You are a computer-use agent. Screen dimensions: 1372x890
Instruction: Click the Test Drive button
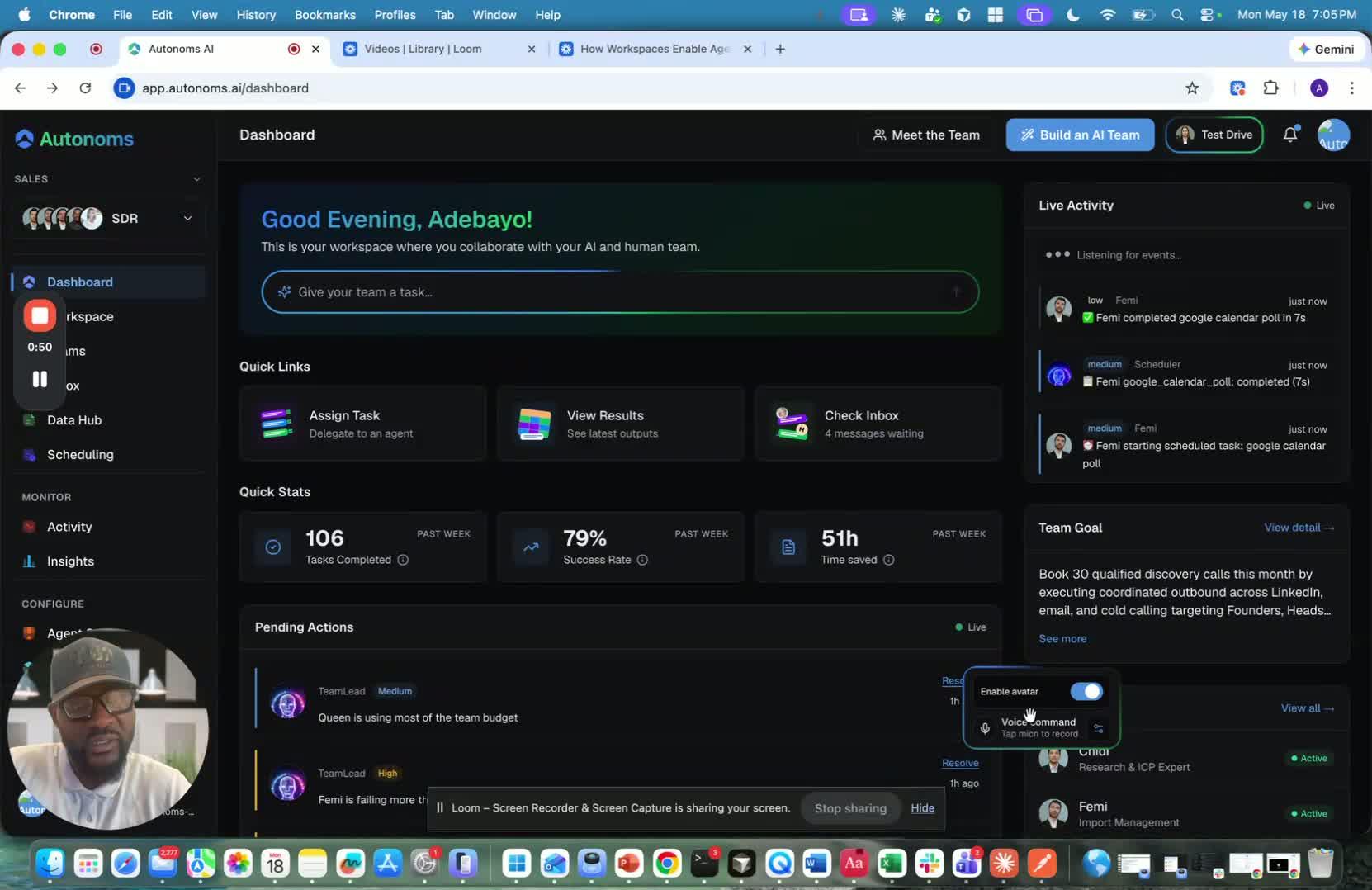[x=1214, y=135]
